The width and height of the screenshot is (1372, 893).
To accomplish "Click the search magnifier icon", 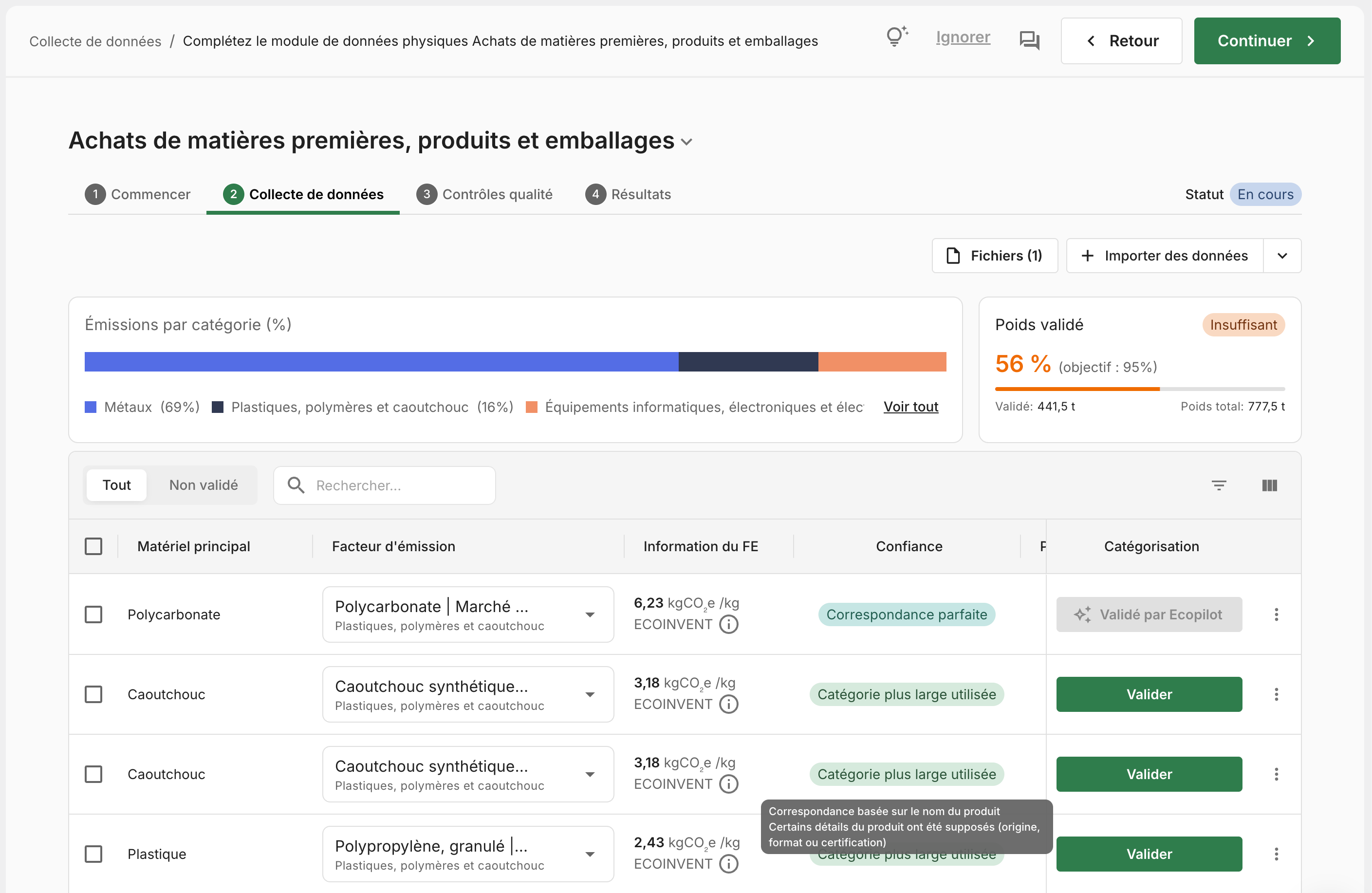I will 296,485.
